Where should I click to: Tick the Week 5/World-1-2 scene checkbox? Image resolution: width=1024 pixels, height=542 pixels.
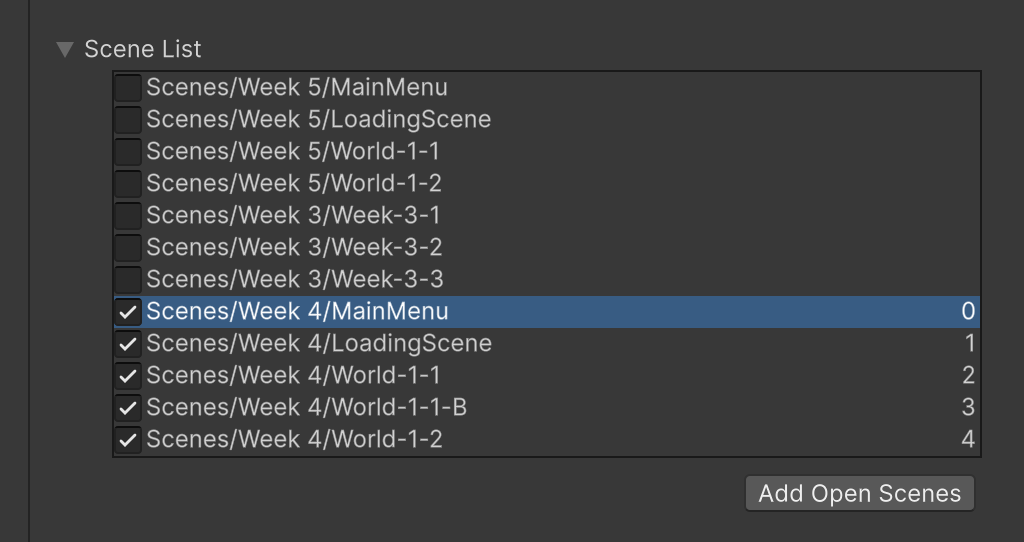[x=128, y=184]
